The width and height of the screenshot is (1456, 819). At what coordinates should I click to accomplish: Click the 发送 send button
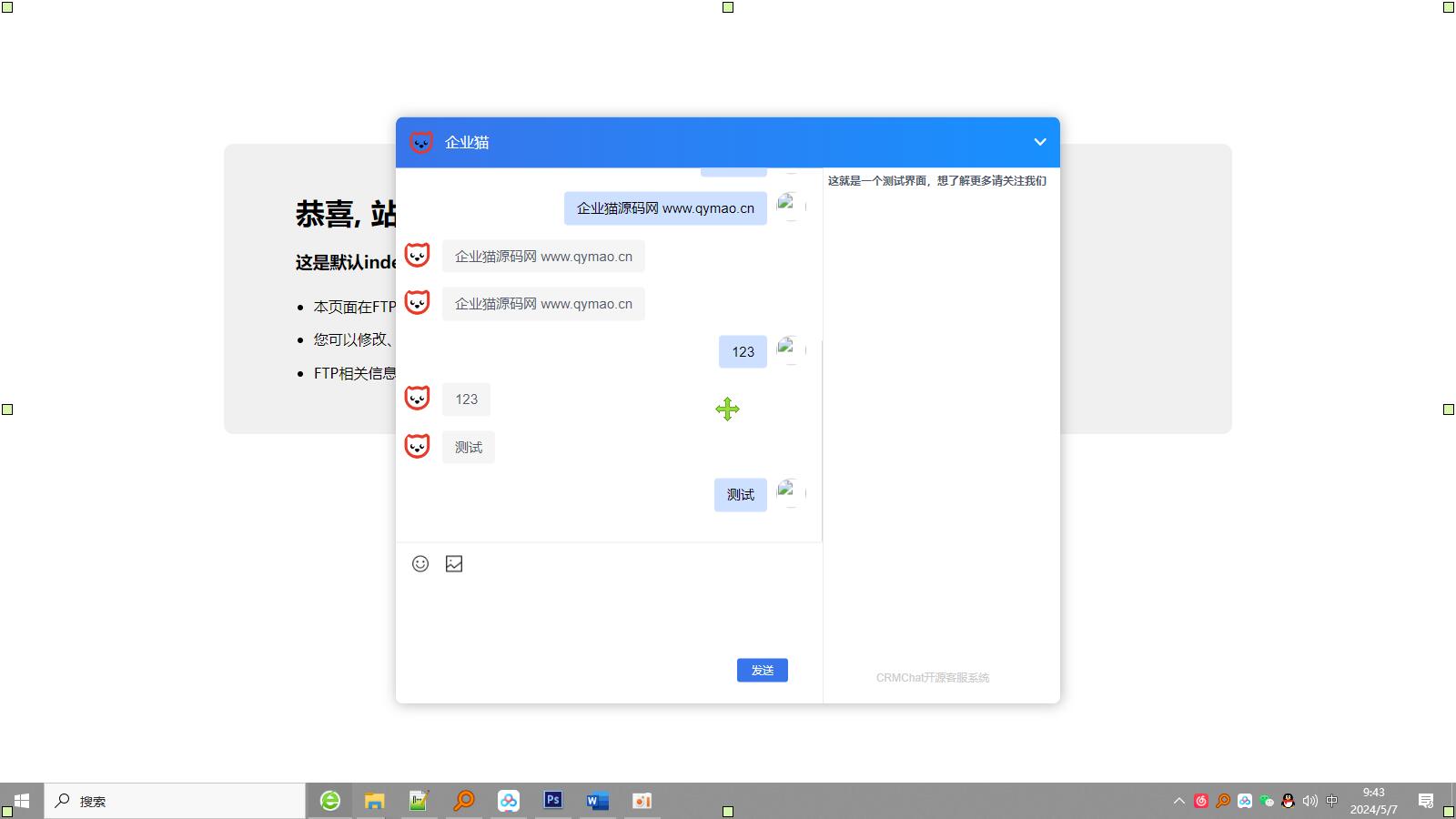(x=763, y=671)
